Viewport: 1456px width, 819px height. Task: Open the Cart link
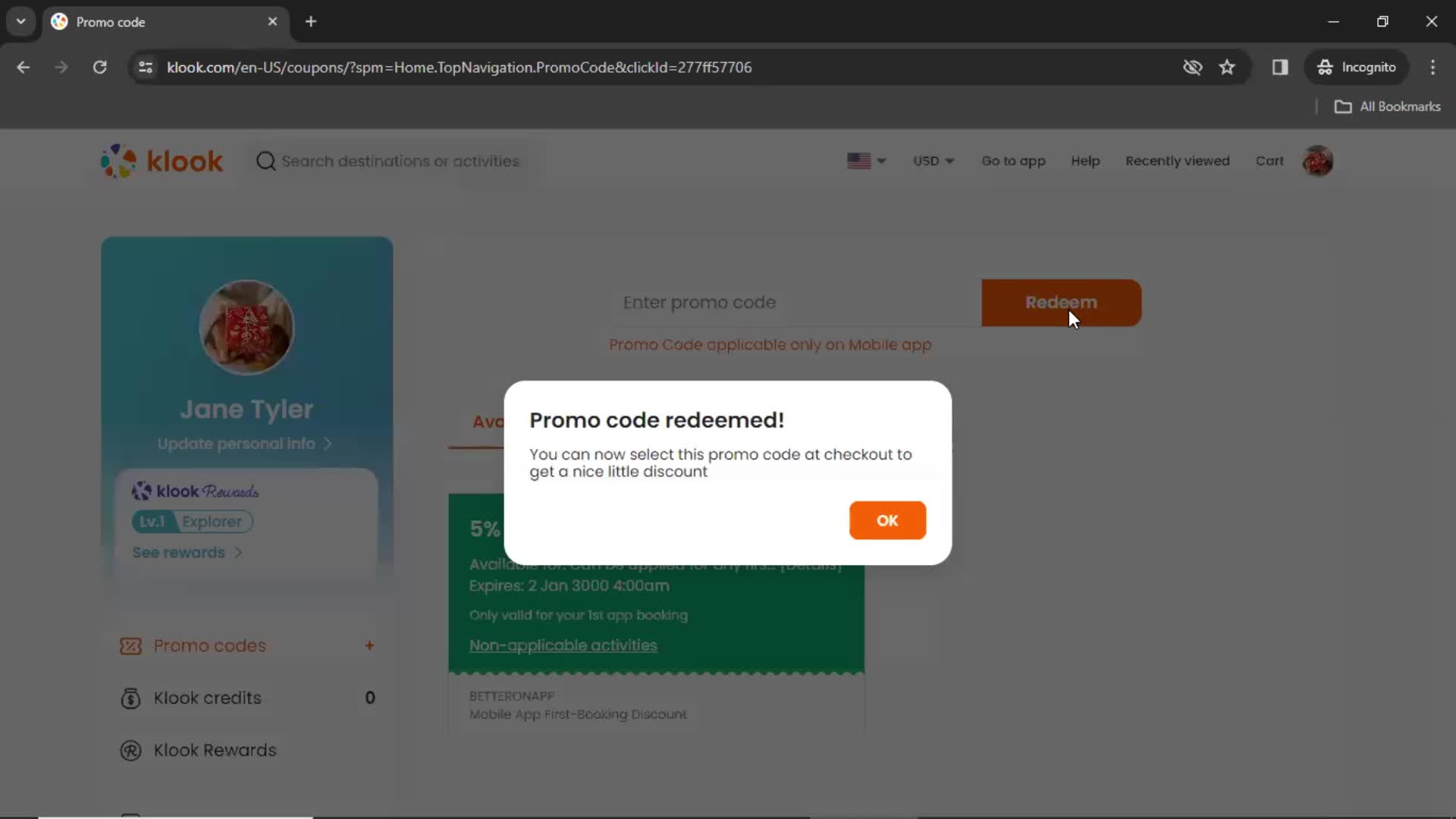1269,161
